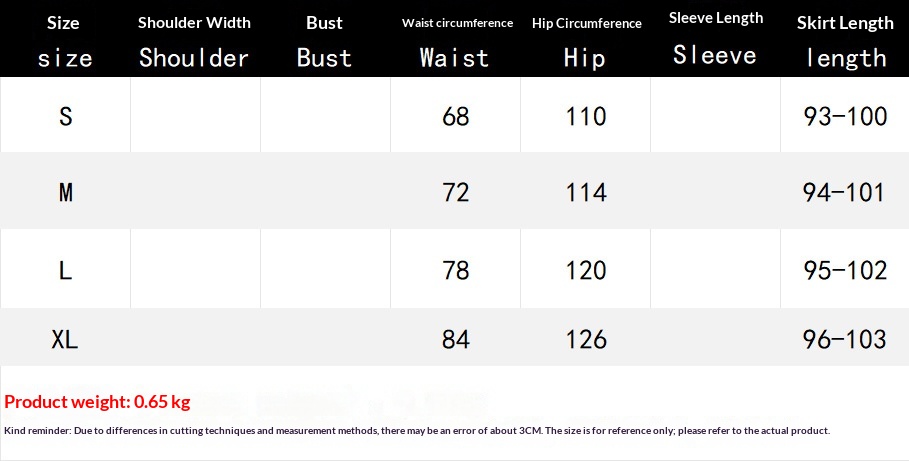Click waist value 68 for size S
The width and height of the screenshot is (909, 461).
(455, 116)
